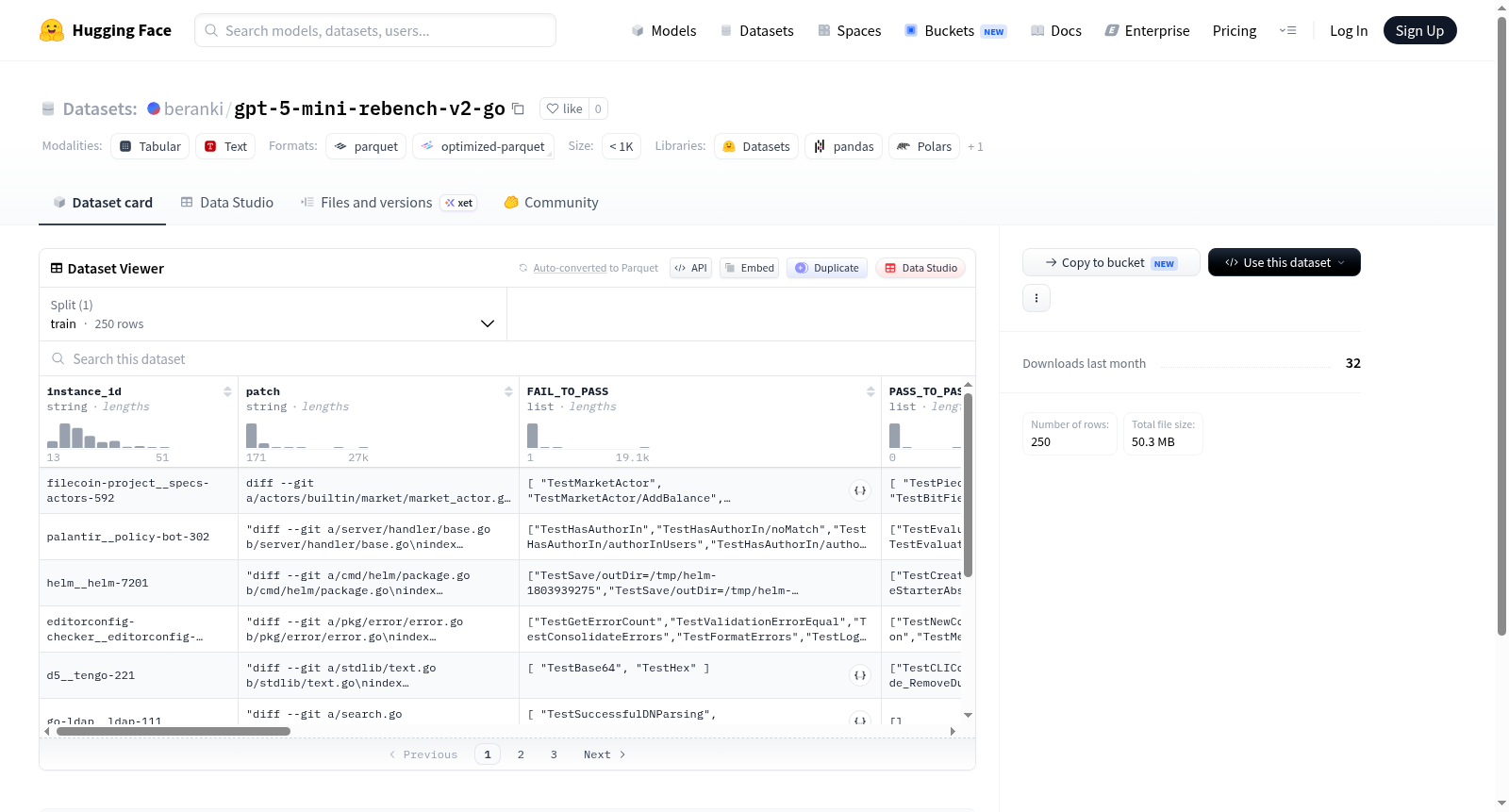Open the Spaces menu item
The width and height of the screenshot is (1509, 812).
850,30
